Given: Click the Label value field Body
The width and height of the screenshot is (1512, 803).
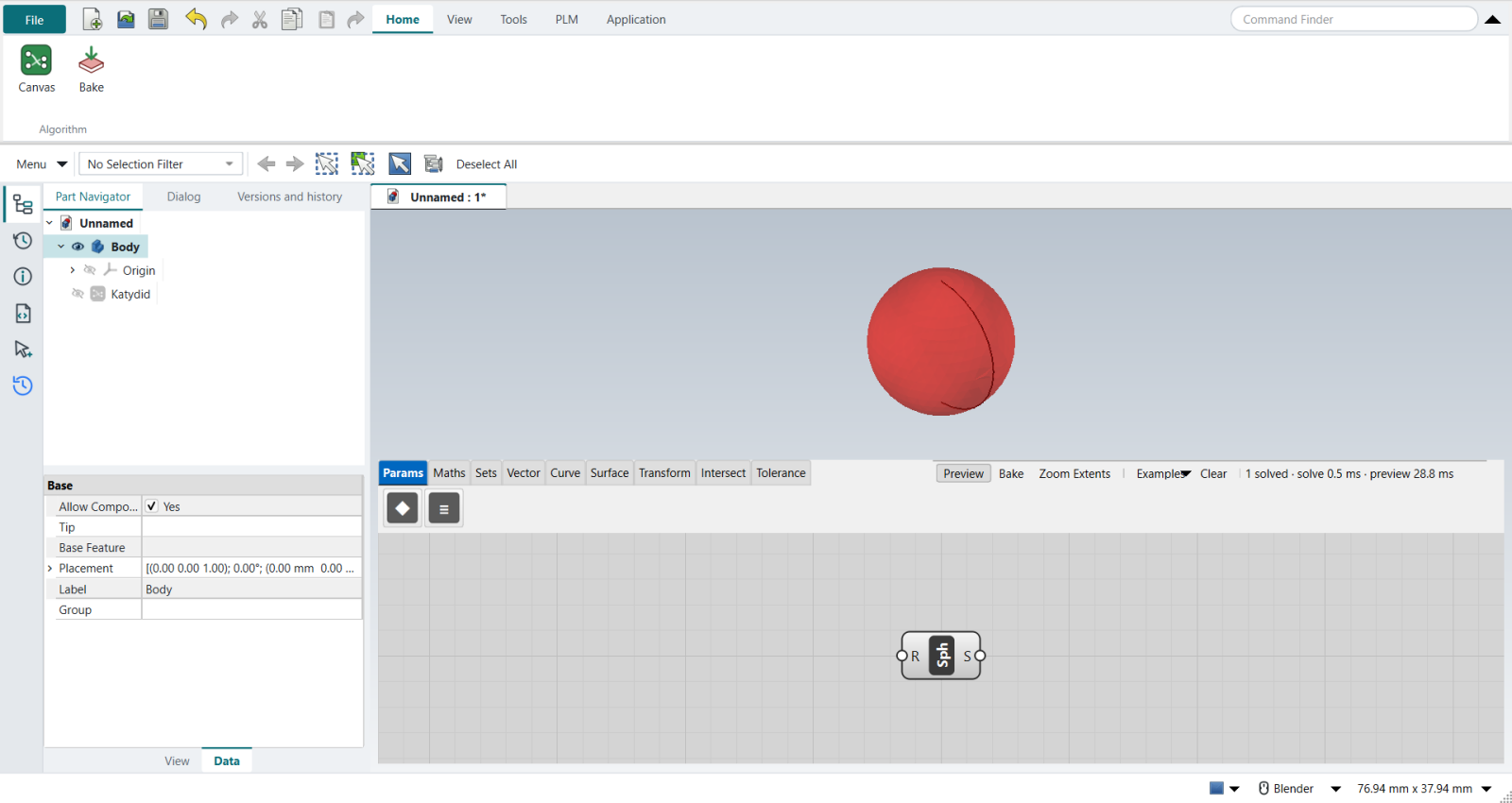Looking at the screenshot, I should (x=251, y=589).
